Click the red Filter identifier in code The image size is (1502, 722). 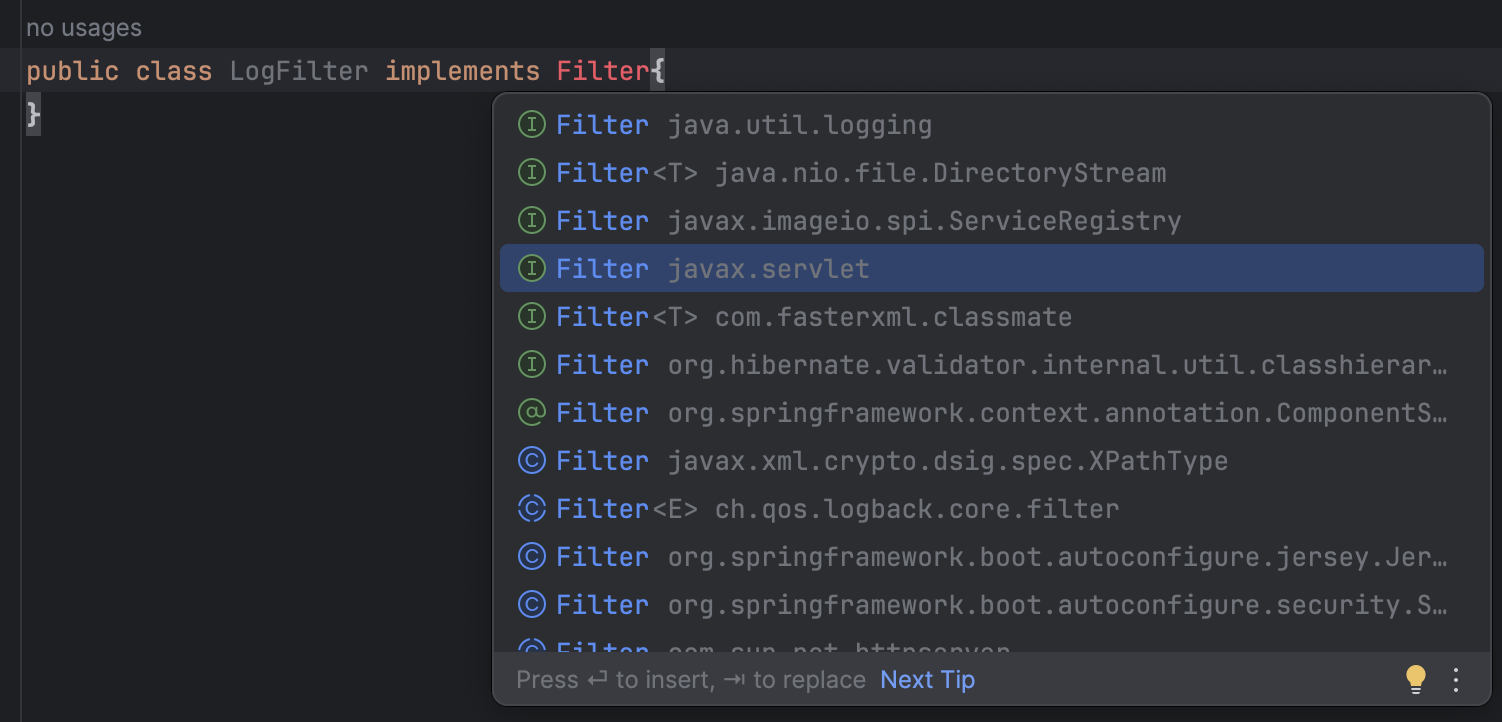pyautogui.click(x=603, y=72)
